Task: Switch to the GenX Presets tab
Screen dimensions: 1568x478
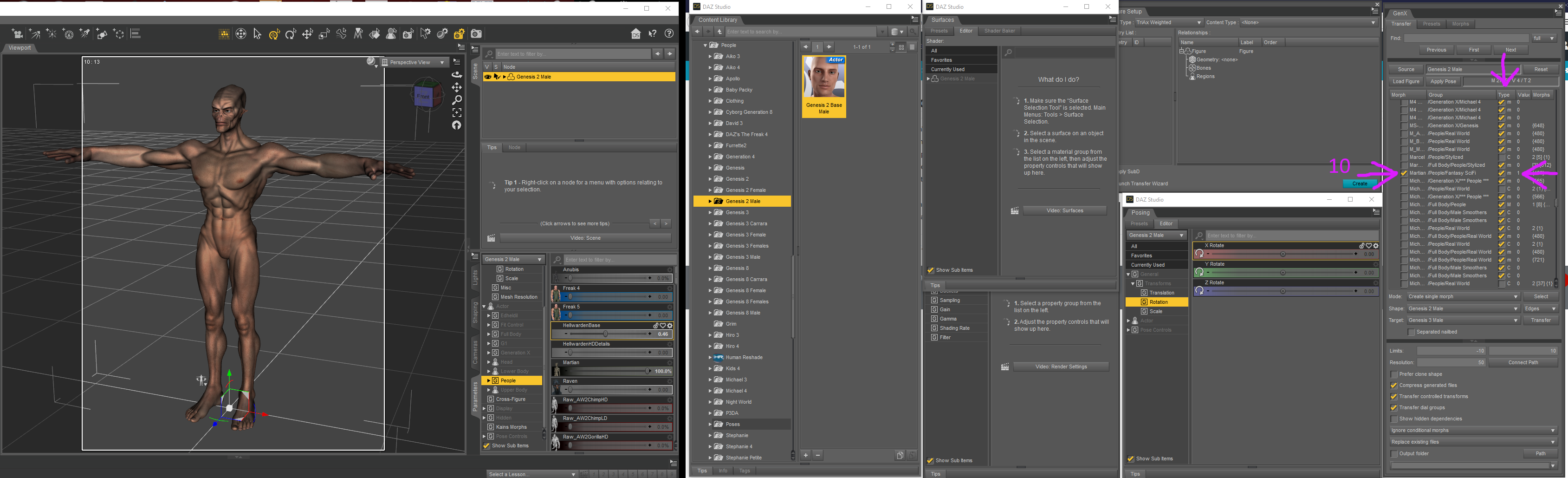Action: (1432, 24)
